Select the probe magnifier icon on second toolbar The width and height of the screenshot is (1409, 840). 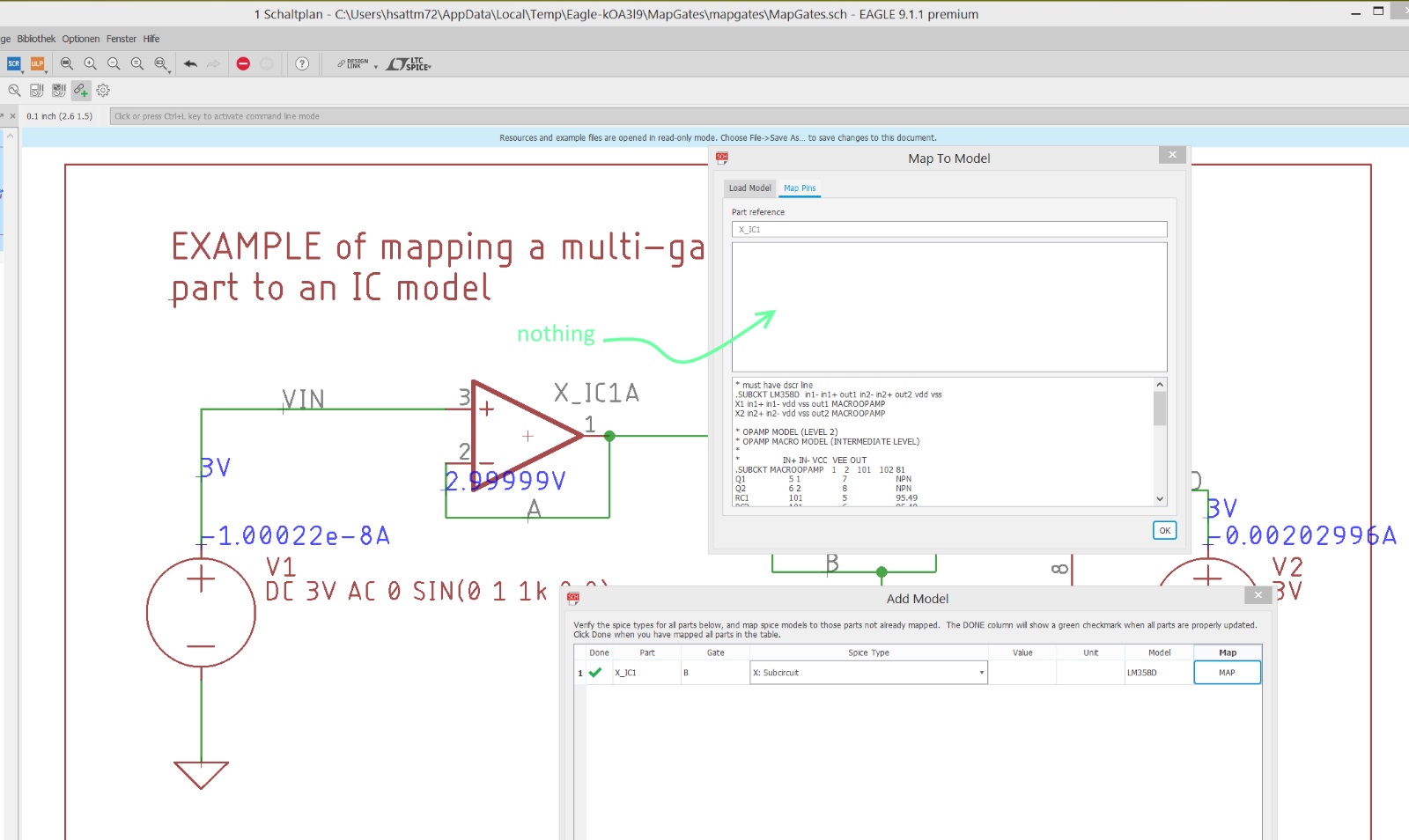pyautogui.click(x=14, y=90)
